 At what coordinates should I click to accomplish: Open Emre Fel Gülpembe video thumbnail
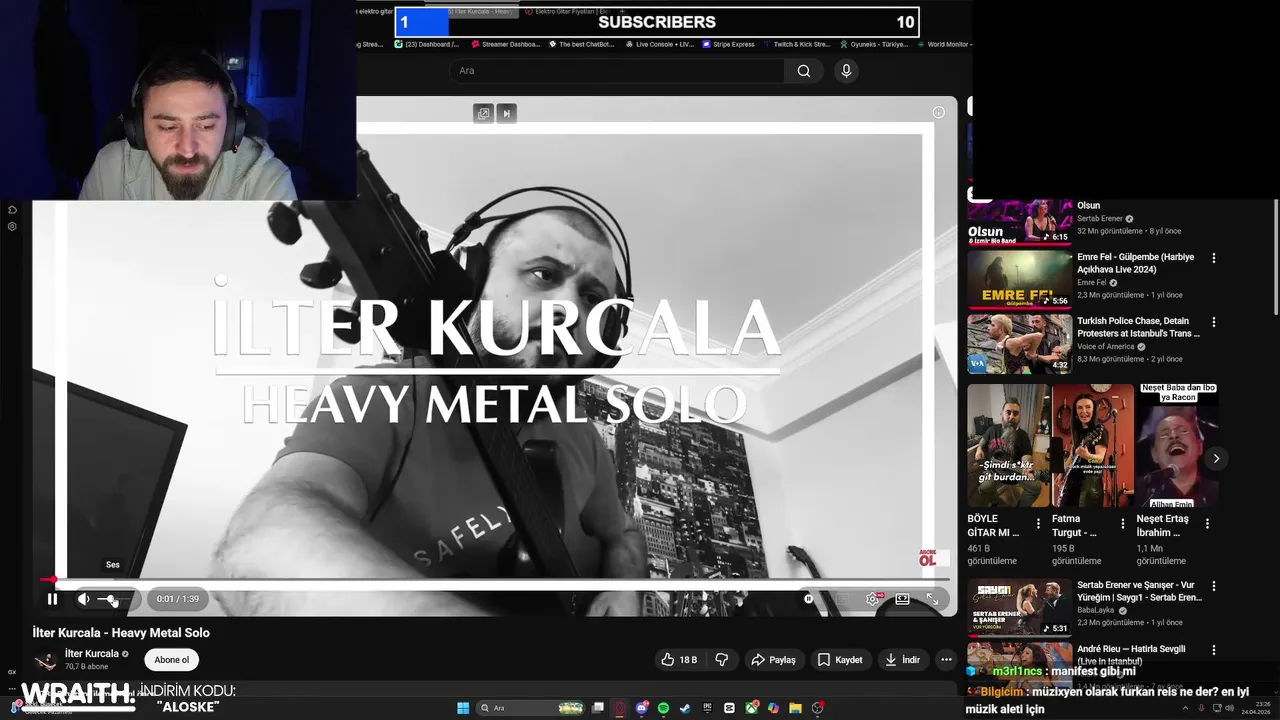coord(1019,279)
